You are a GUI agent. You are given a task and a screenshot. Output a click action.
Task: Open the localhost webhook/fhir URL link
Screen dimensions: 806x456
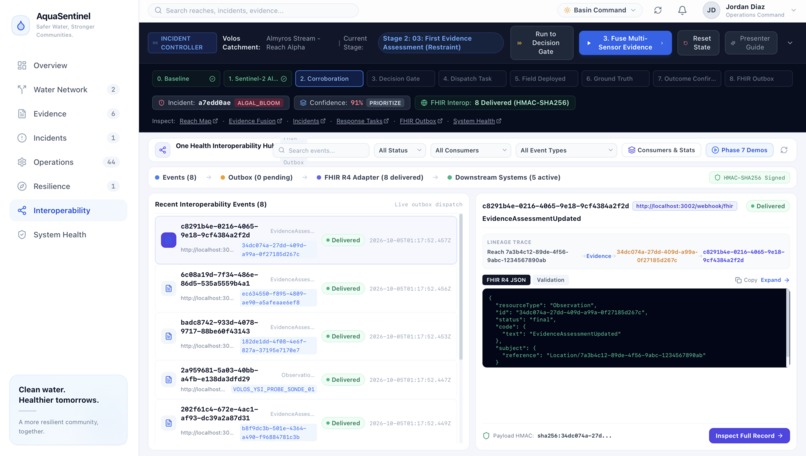pyautogui.click(x=684, y=206)
